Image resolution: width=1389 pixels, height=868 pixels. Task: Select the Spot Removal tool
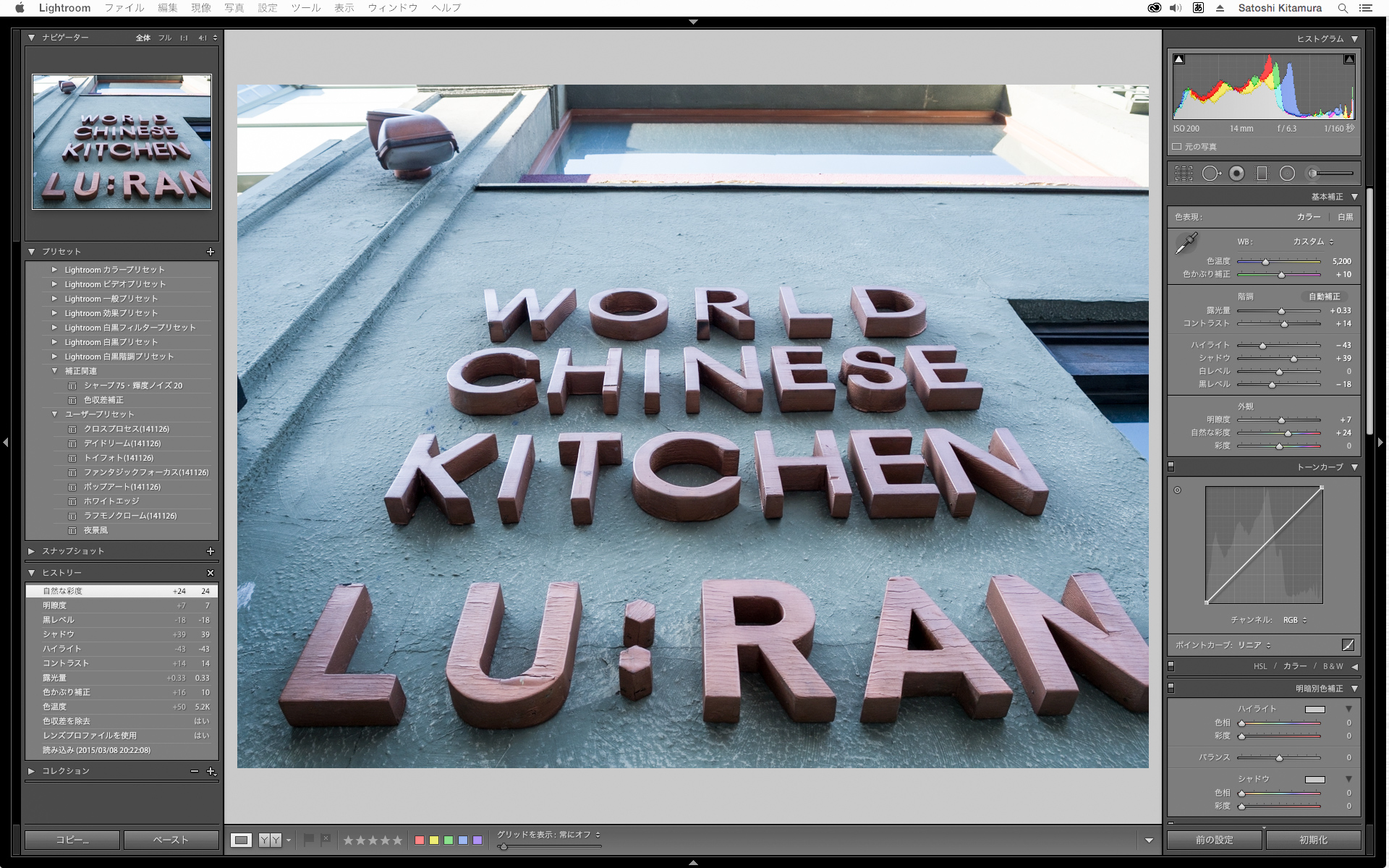tap(1210, 174)
